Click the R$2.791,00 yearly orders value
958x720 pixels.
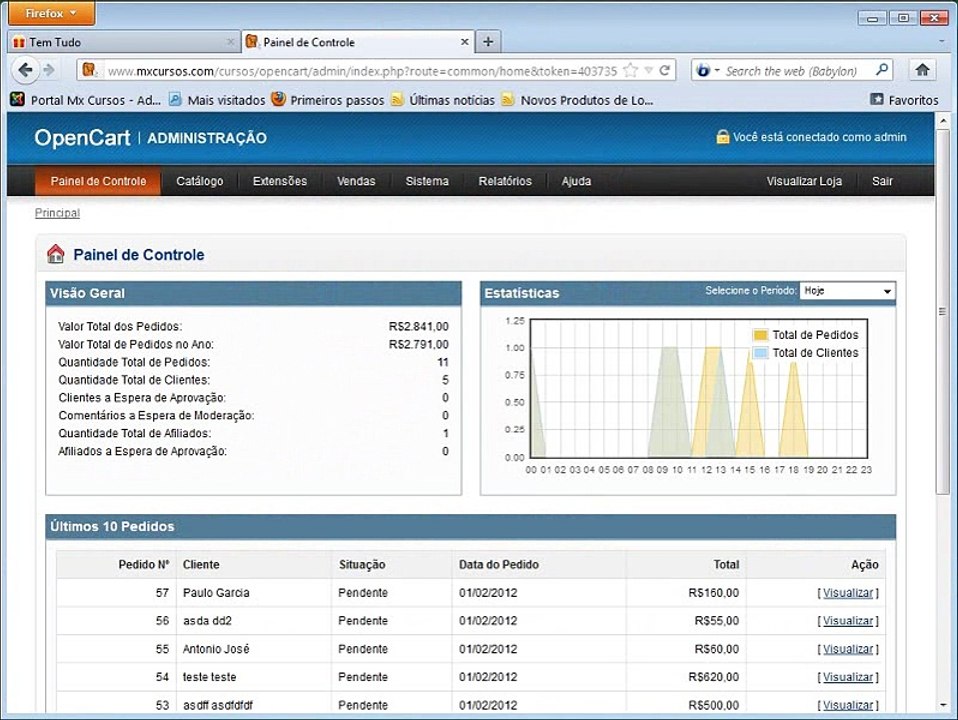pyautogui.click(x=419, y=344)
